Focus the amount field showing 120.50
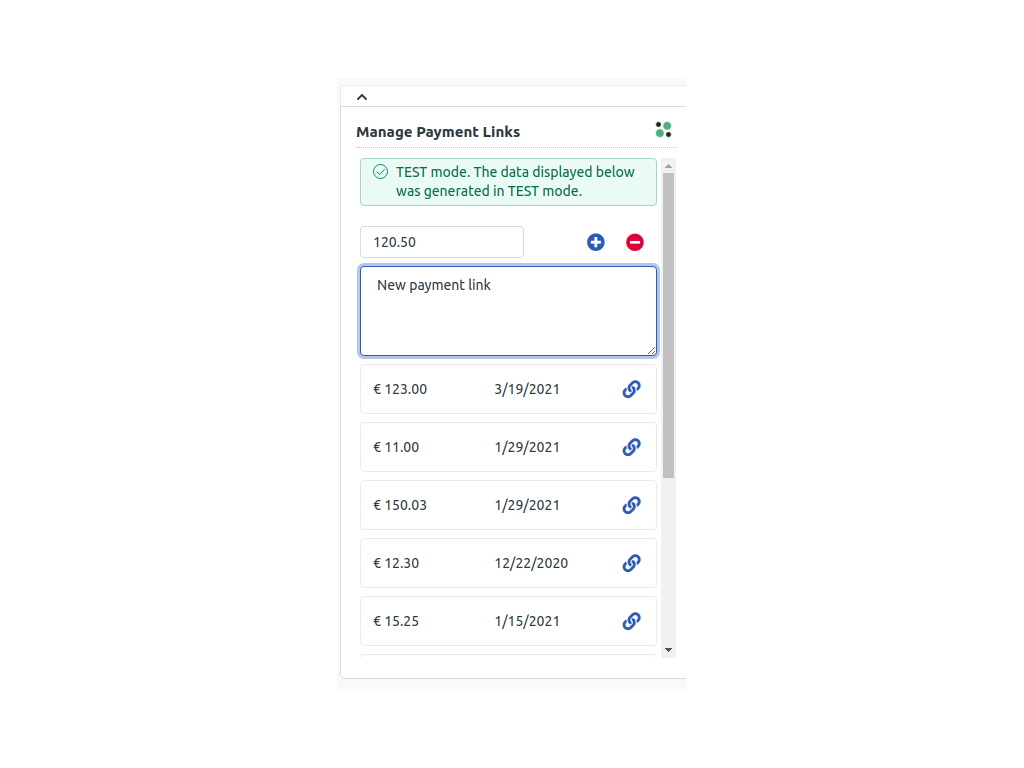The image size is (1024, 768). (441, 242)
